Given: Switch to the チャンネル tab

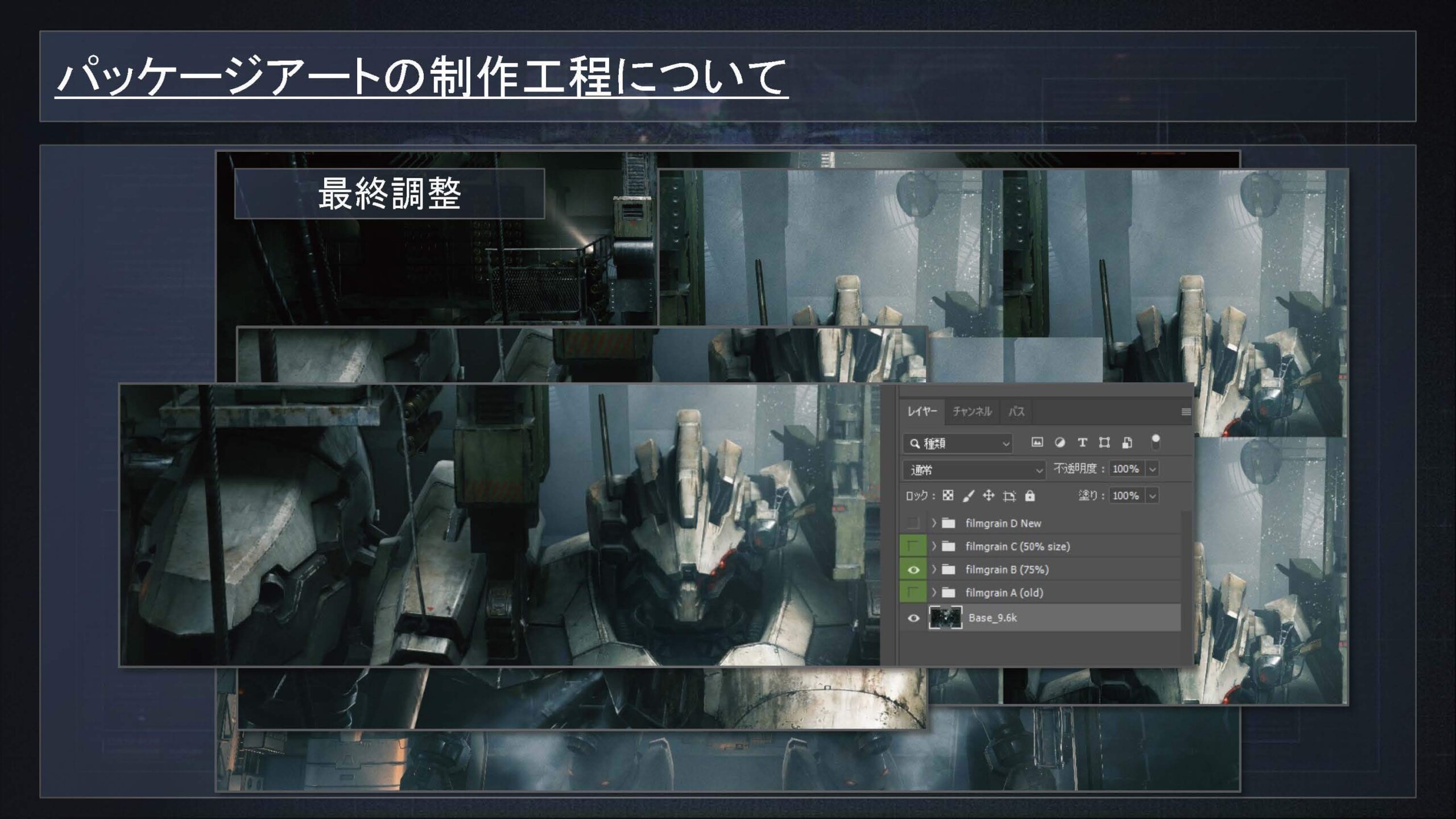Looking at the screenshot, I should point(972,412).
